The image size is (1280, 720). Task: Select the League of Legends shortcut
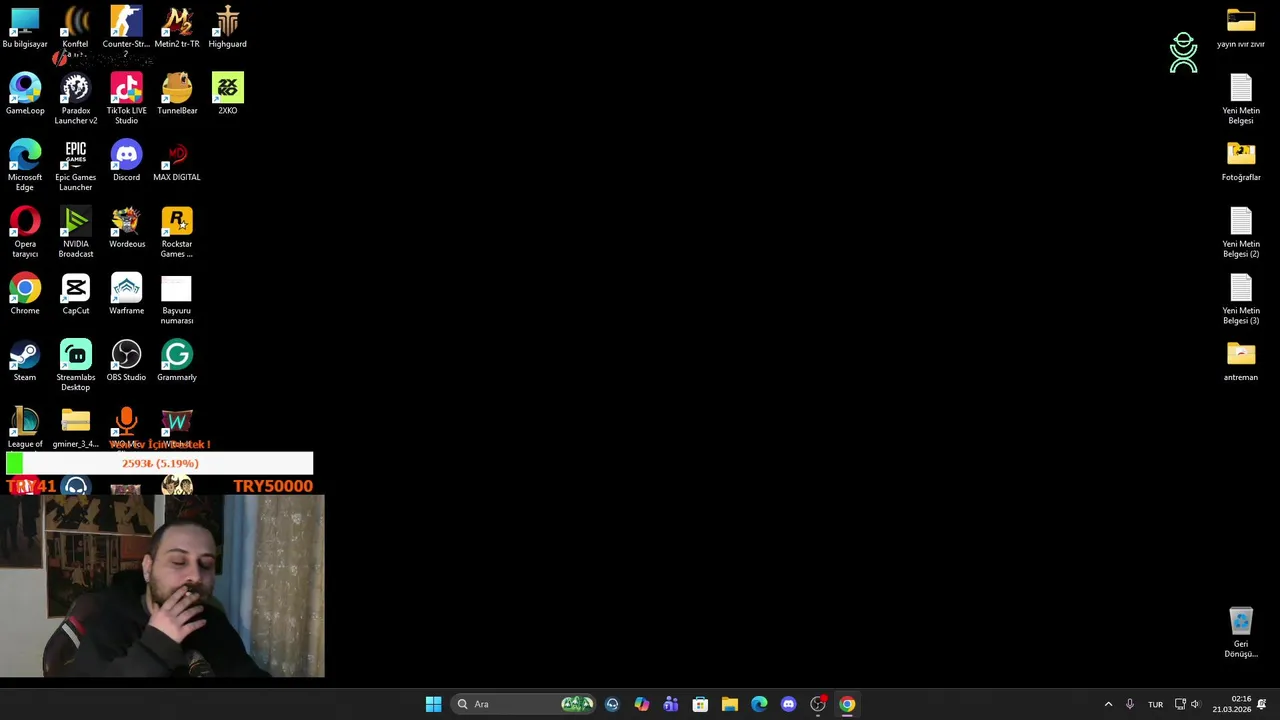tap(25, 428)
